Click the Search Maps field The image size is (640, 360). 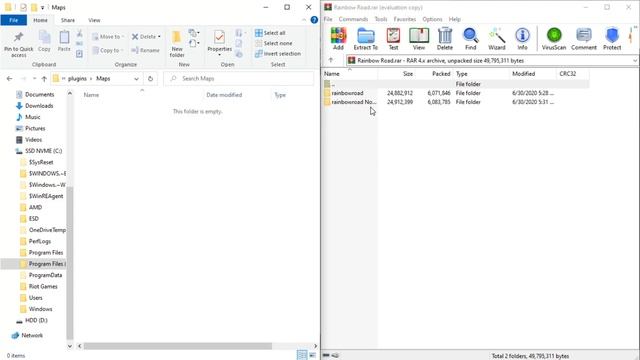pos(238,78)
